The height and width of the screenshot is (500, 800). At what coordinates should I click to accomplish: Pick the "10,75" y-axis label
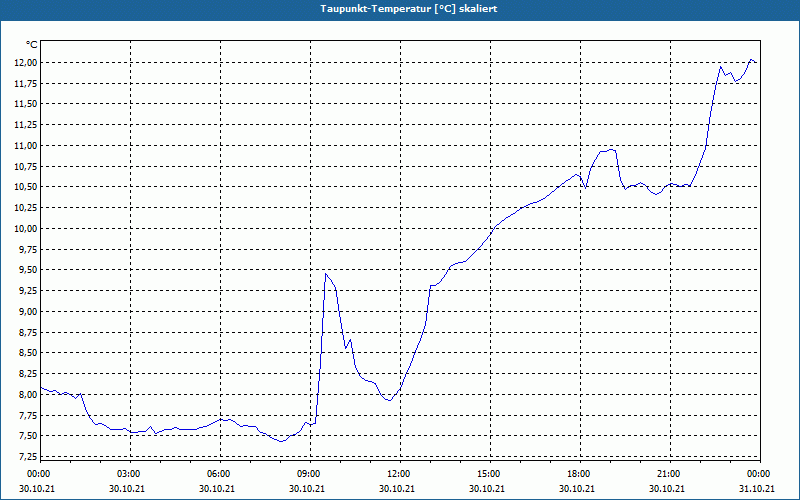[x=27, y=166]
